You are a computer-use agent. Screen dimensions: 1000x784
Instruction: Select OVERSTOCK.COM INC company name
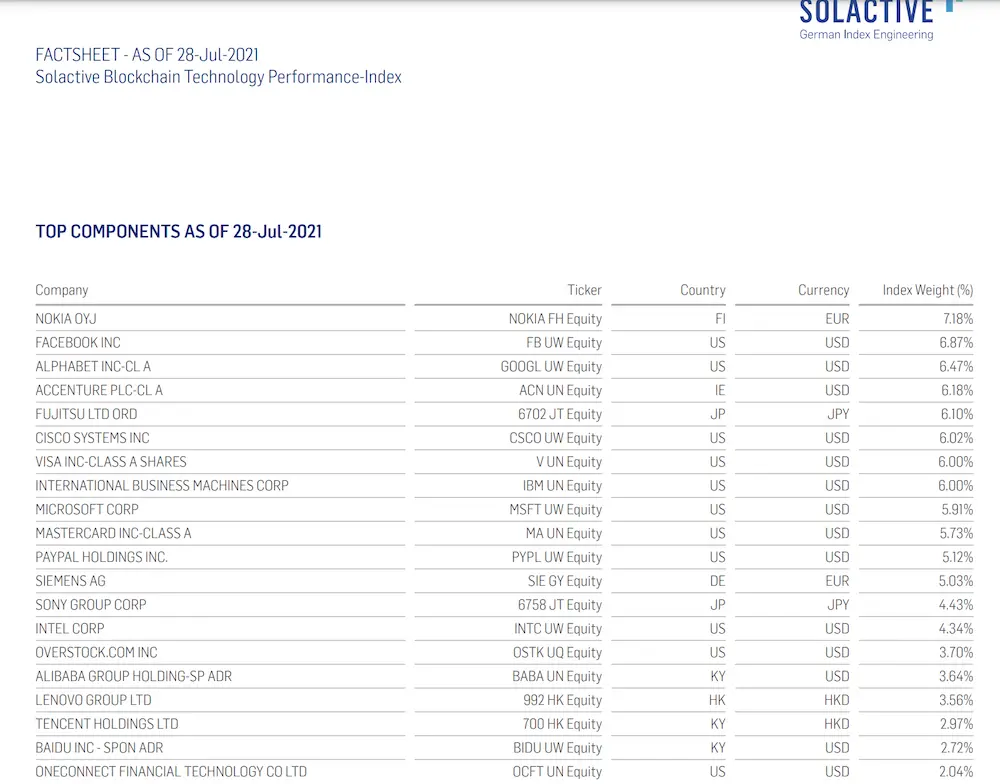(96, 653)
